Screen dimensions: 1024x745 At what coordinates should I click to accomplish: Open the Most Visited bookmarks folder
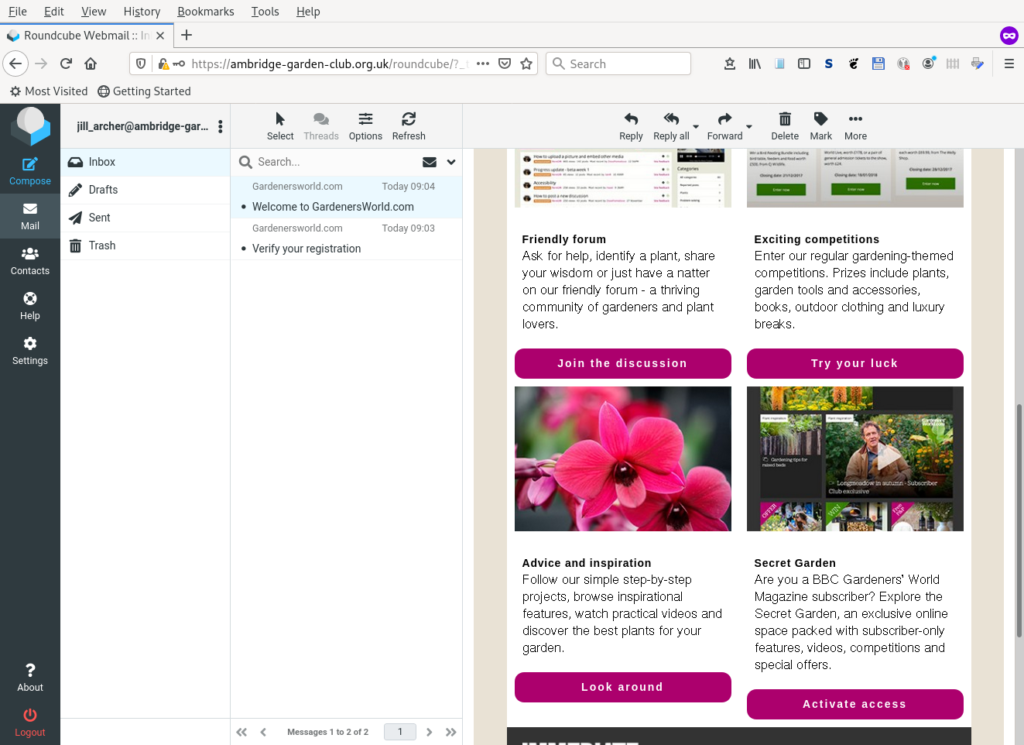coord(49,91)
